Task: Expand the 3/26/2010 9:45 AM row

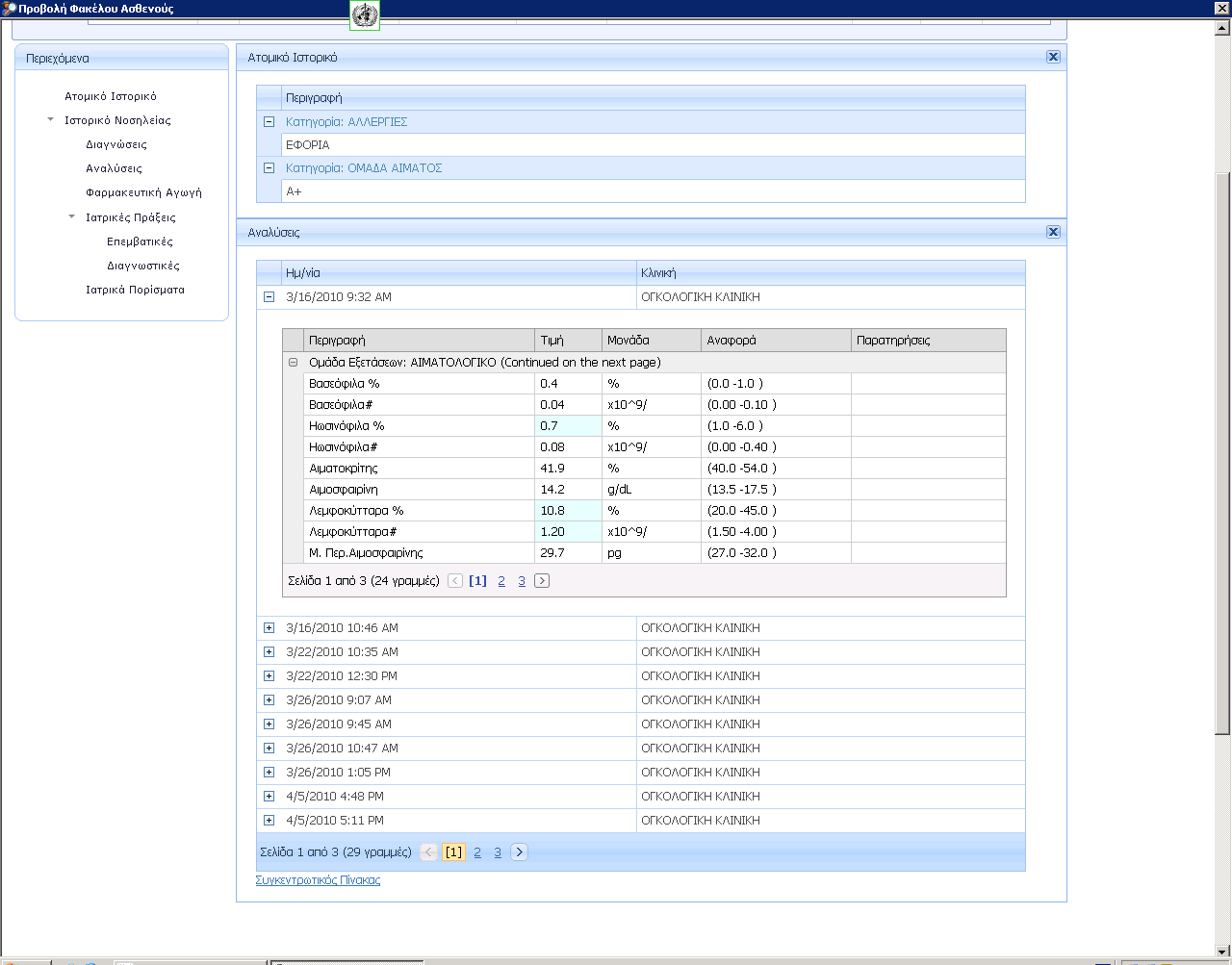Action: (269, 724)
